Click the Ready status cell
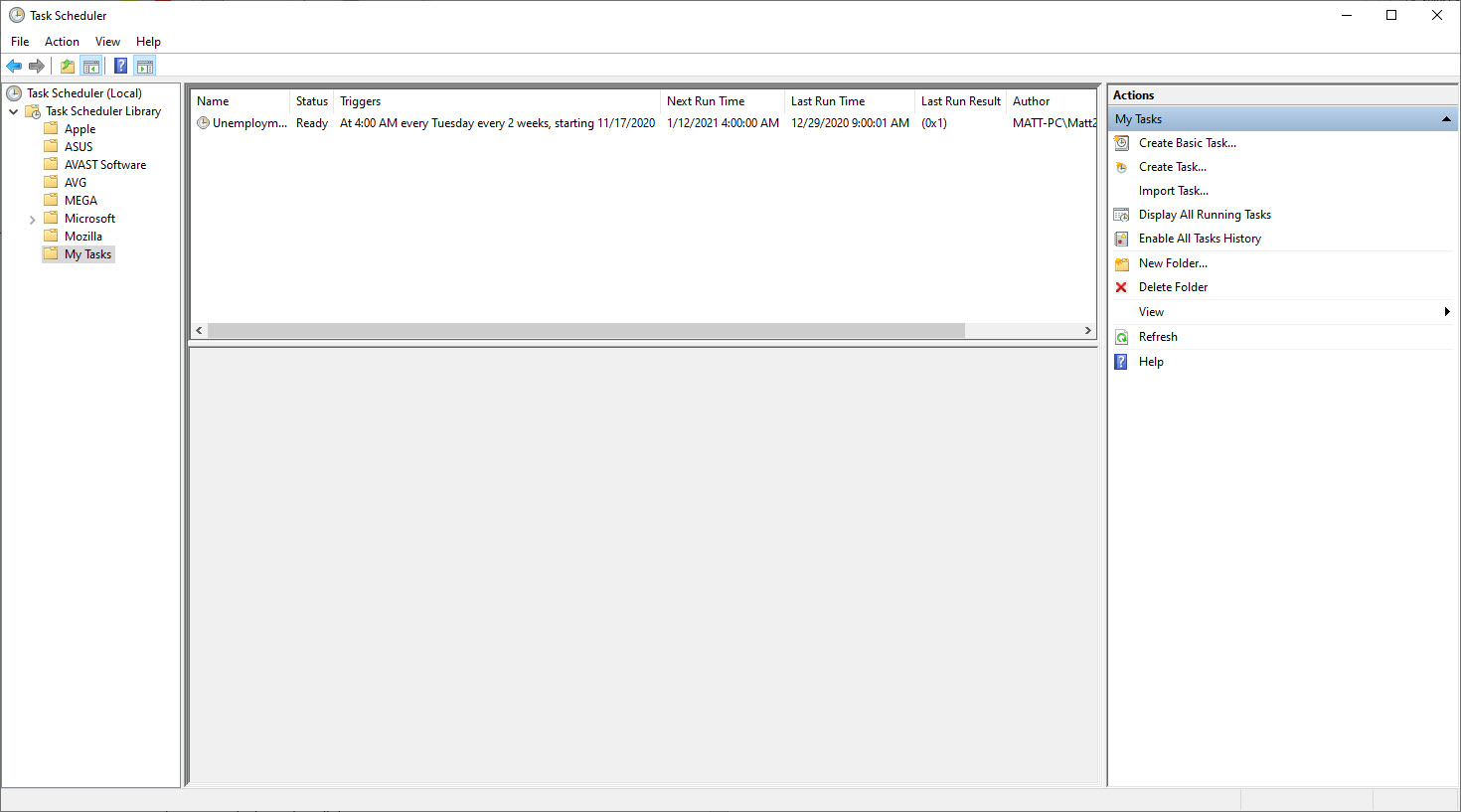The image size is (1461, 812). 311,123
